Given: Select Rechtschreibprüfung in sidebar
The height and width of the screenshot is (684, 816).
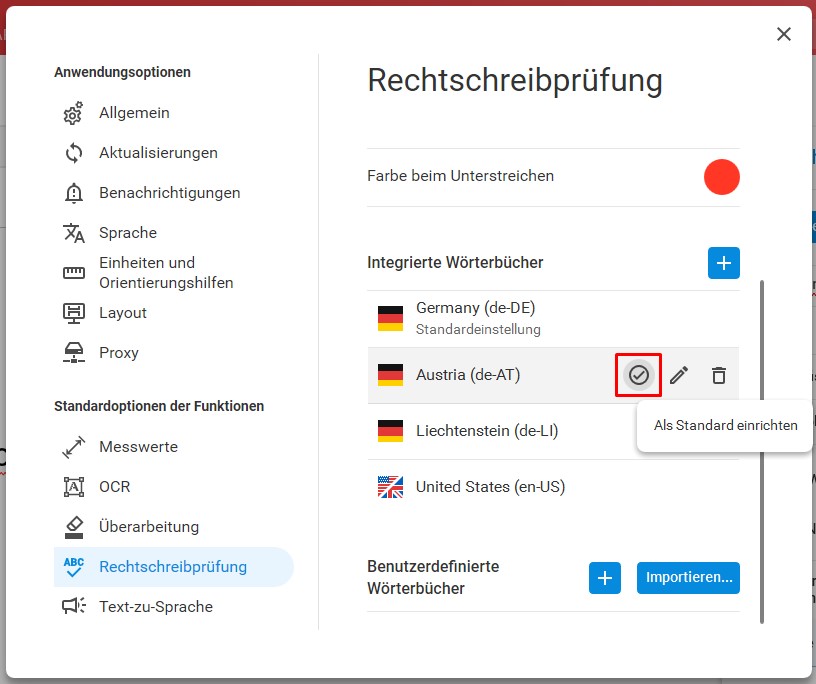Looking at the screenshot, I should [x=174, y=567].
